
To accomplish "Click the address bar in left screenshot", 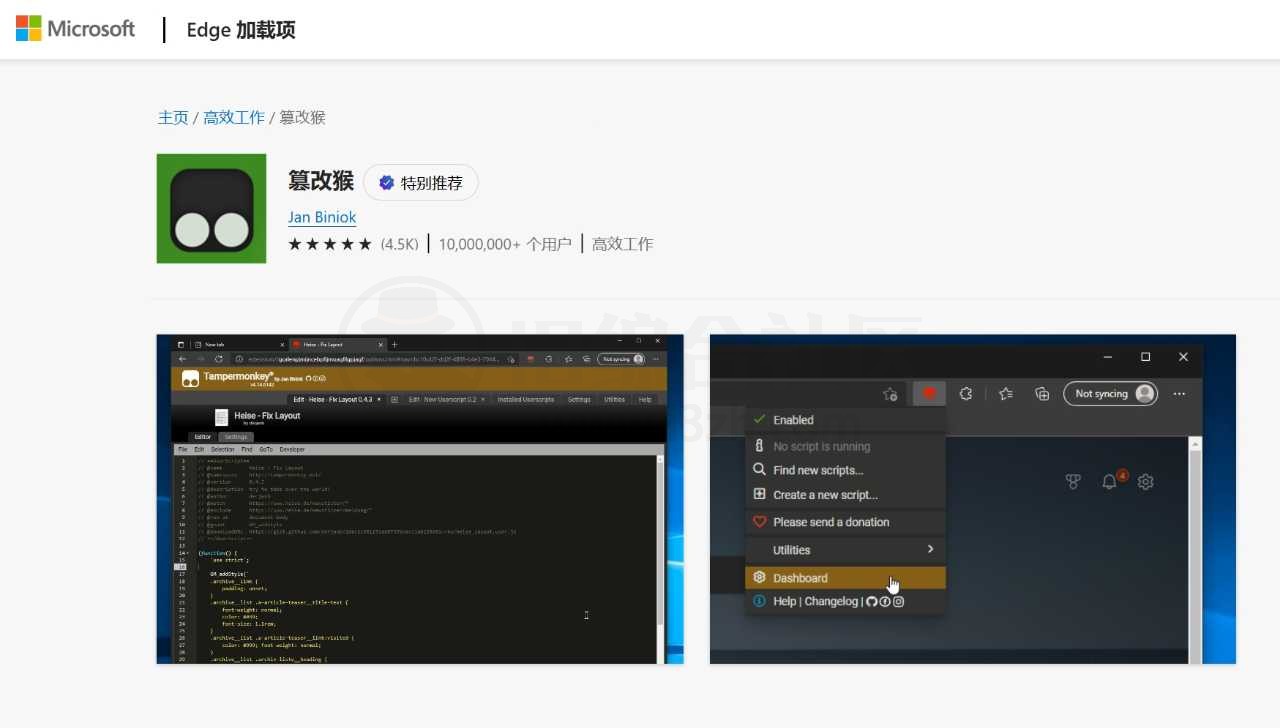I will [375, 359].
